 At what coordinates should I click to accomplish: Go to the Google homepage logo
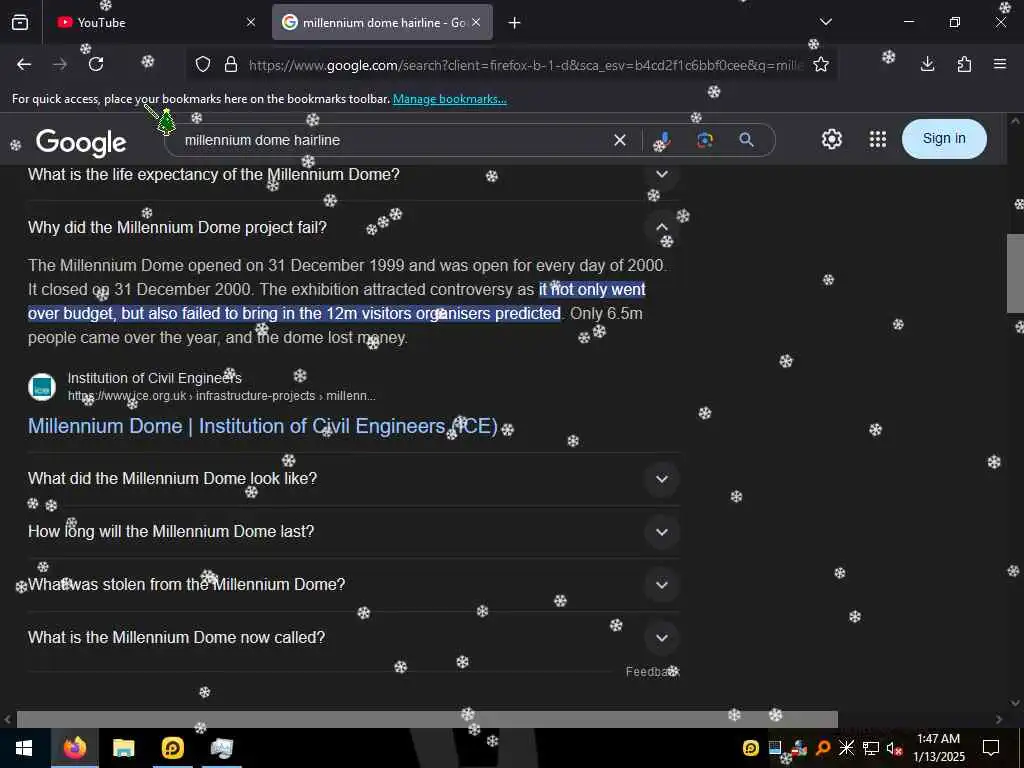click(81, 142)
